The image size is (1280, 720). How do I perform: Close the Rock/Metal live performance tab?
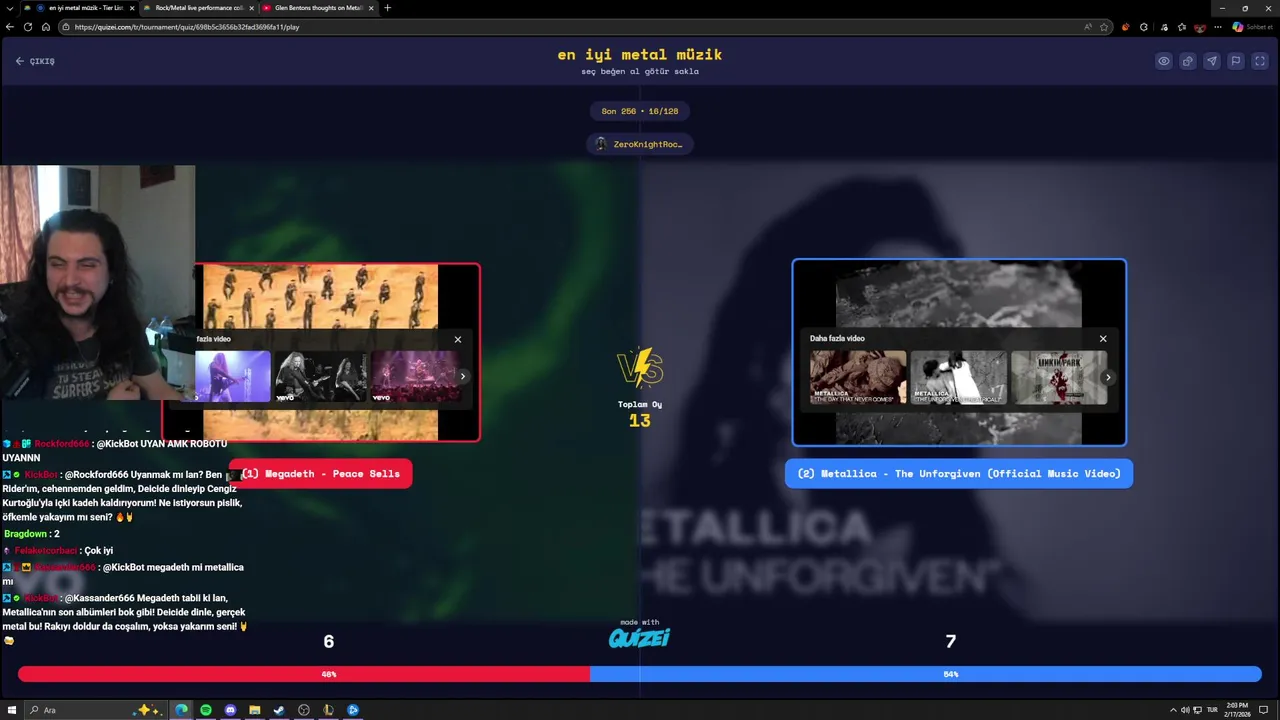pos(251,8)
